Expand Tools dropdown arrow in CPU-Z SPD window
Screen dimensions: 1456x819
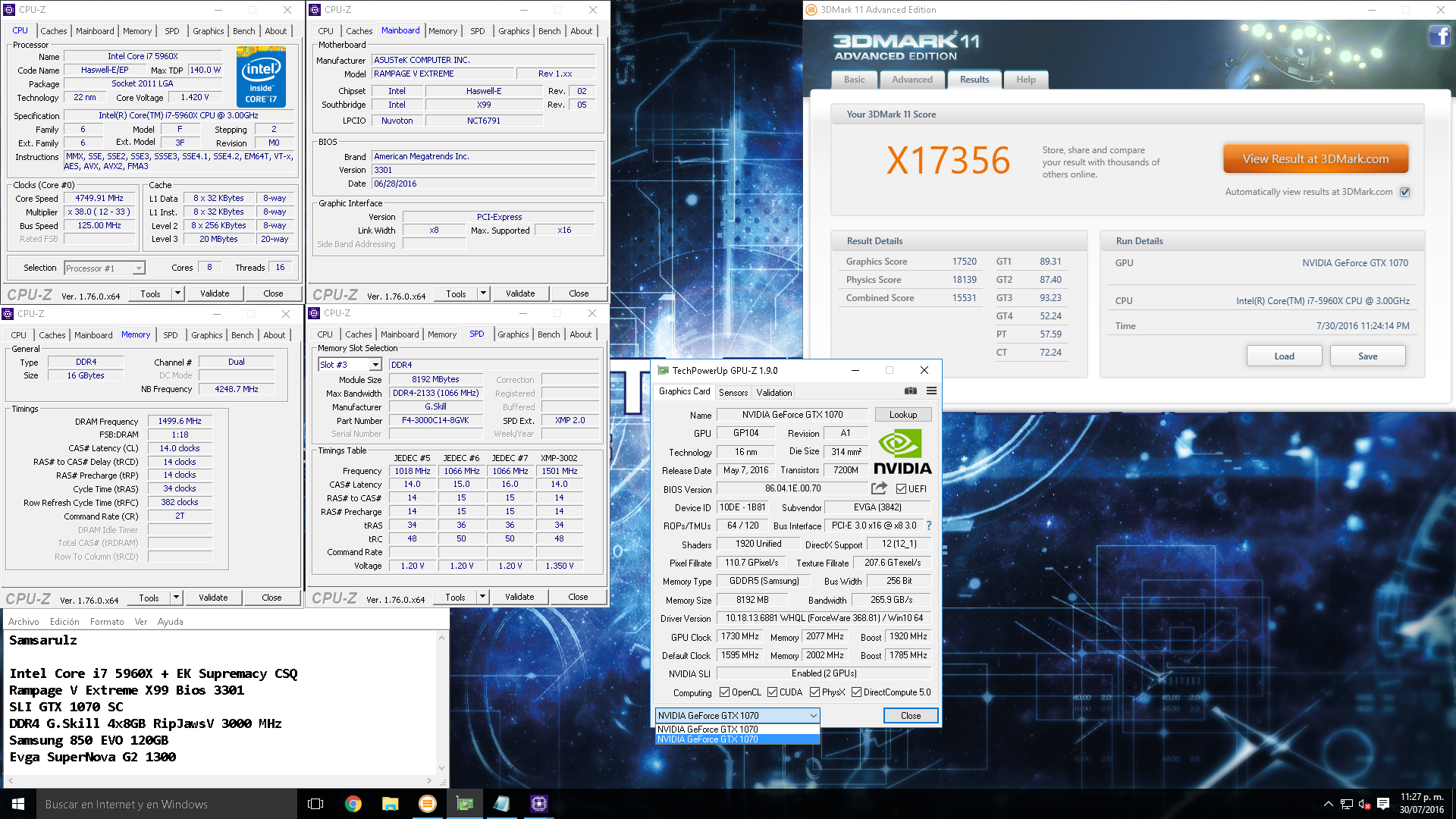(x=482, y=597)
